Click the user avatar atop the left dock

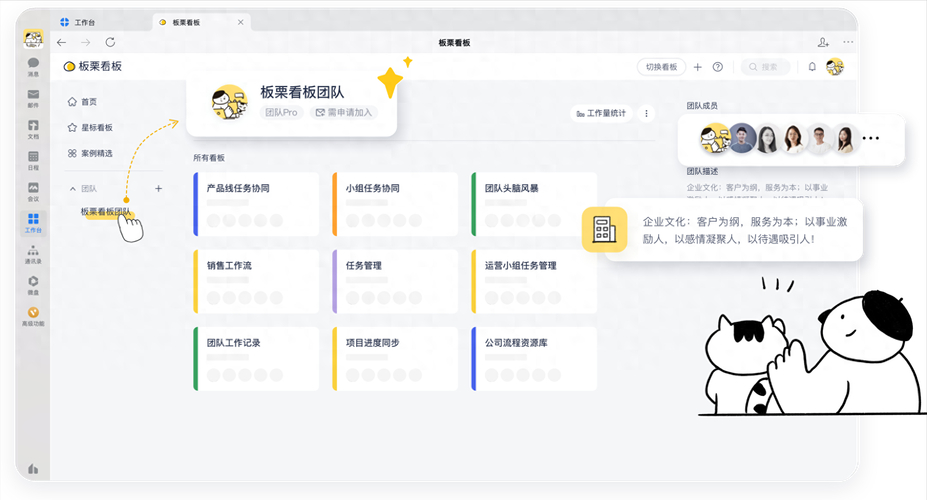(33, 39)
